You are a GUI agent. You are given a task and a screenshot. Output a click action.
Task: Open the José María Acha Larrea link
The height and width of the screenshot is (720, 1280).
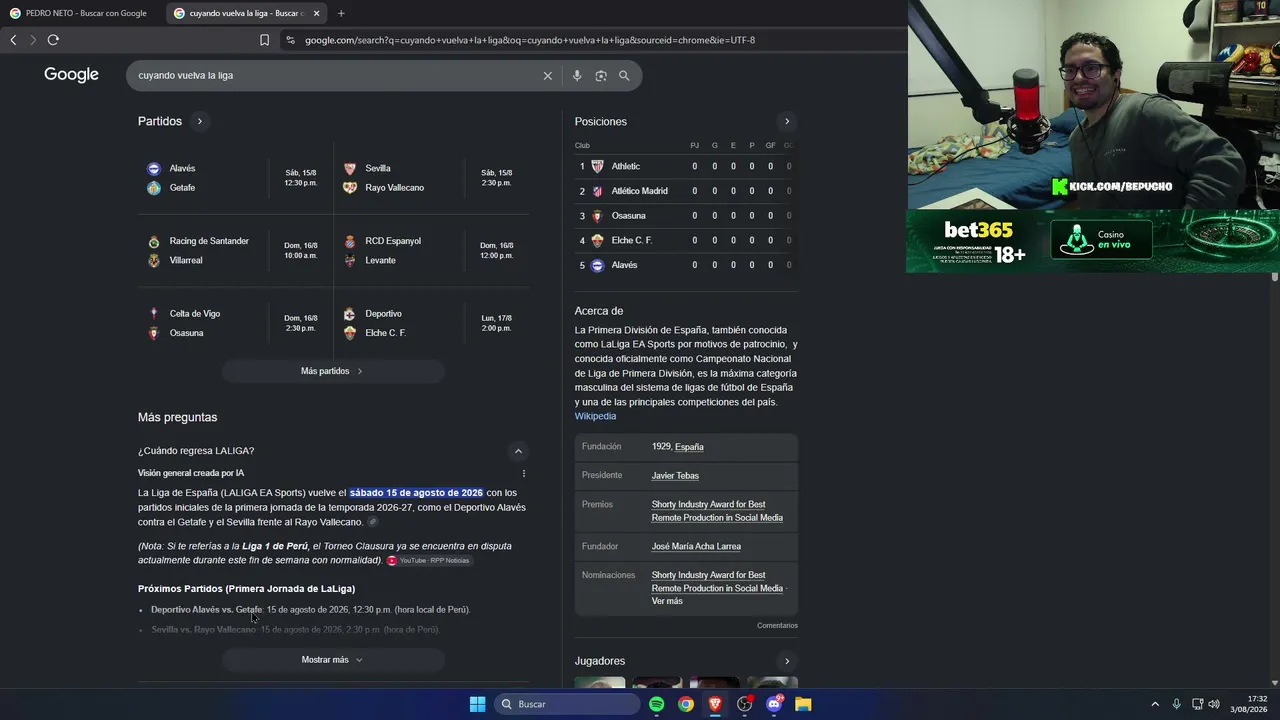point(696,547)
